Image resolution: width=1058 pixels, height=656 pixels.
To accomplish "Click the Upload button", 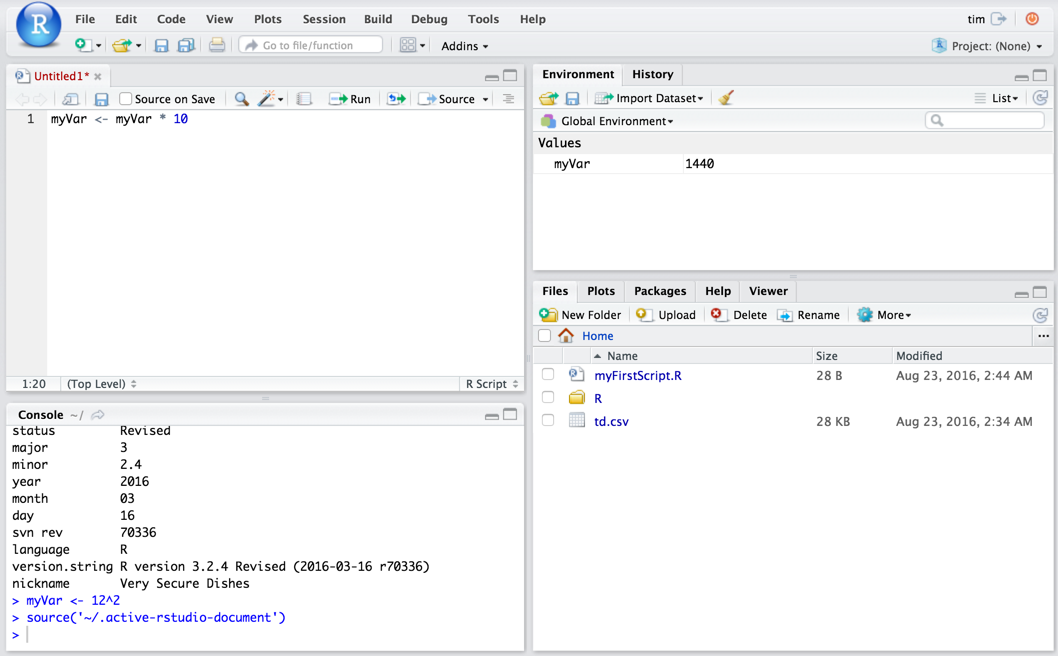I will (666, 315).
